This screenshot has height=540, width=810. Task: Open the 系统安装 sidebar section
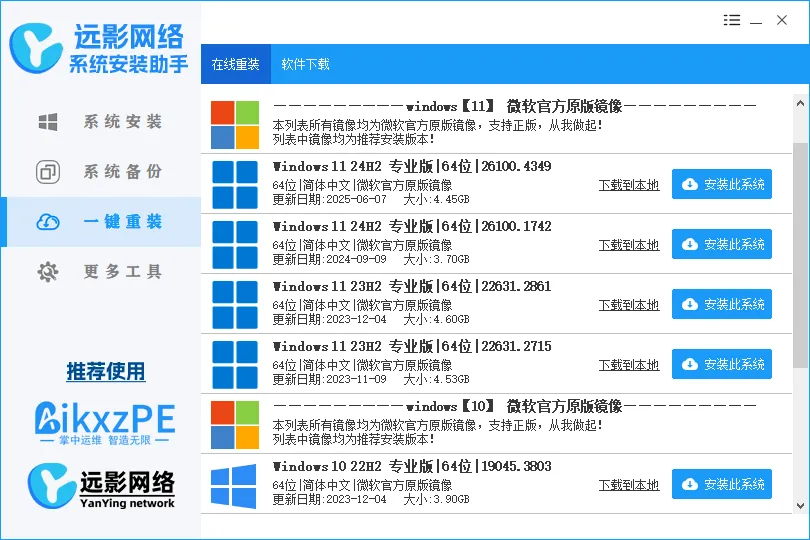pyautogui.click(x=101, y=122)
